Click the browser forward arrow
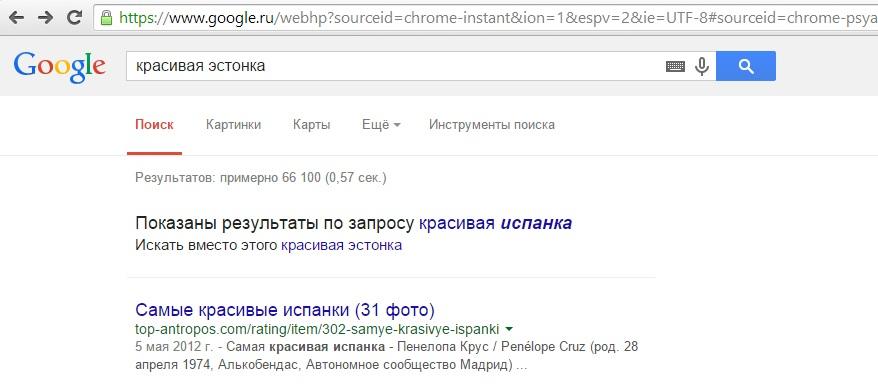Viewport: 878px width, 390px height. (x=45, y=17)
